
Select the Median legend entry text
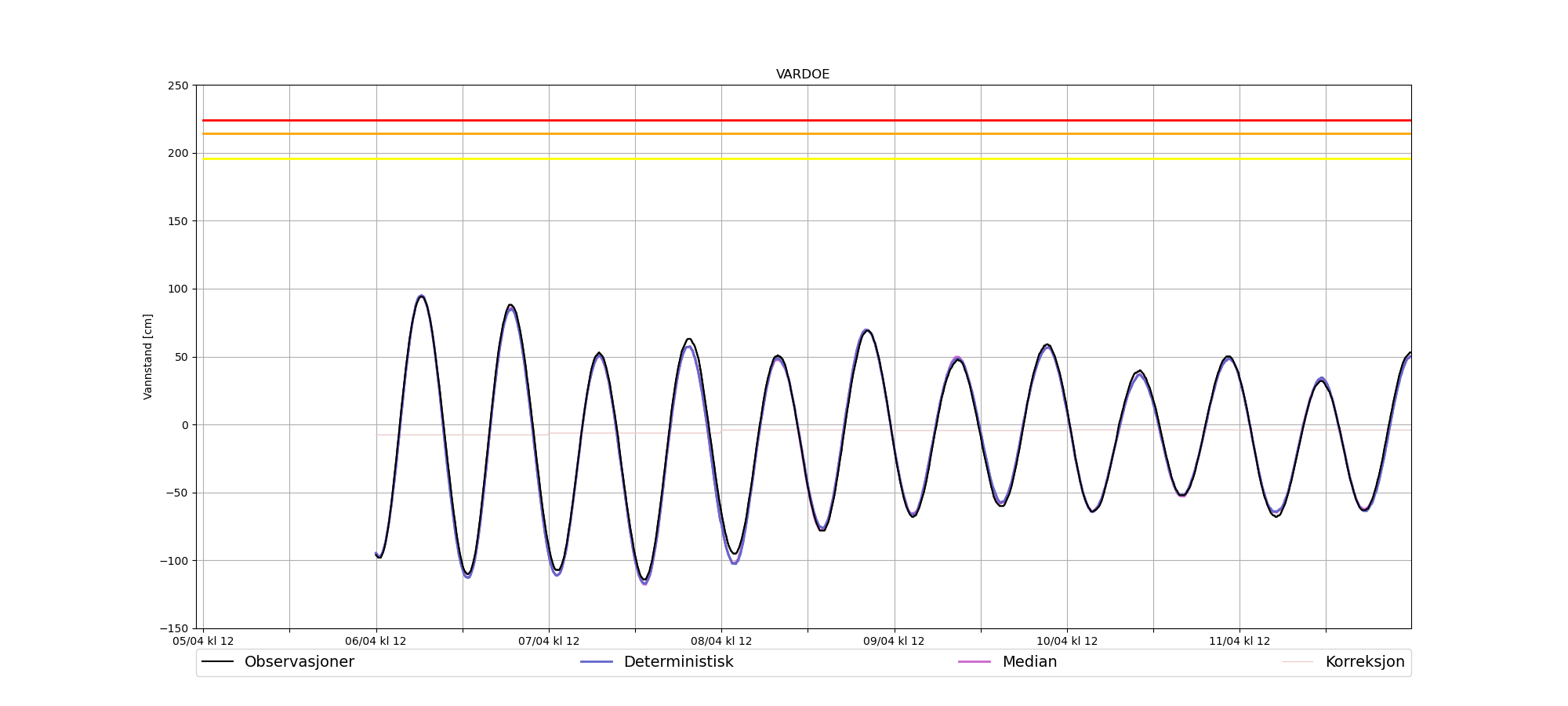click(1029, 662)
